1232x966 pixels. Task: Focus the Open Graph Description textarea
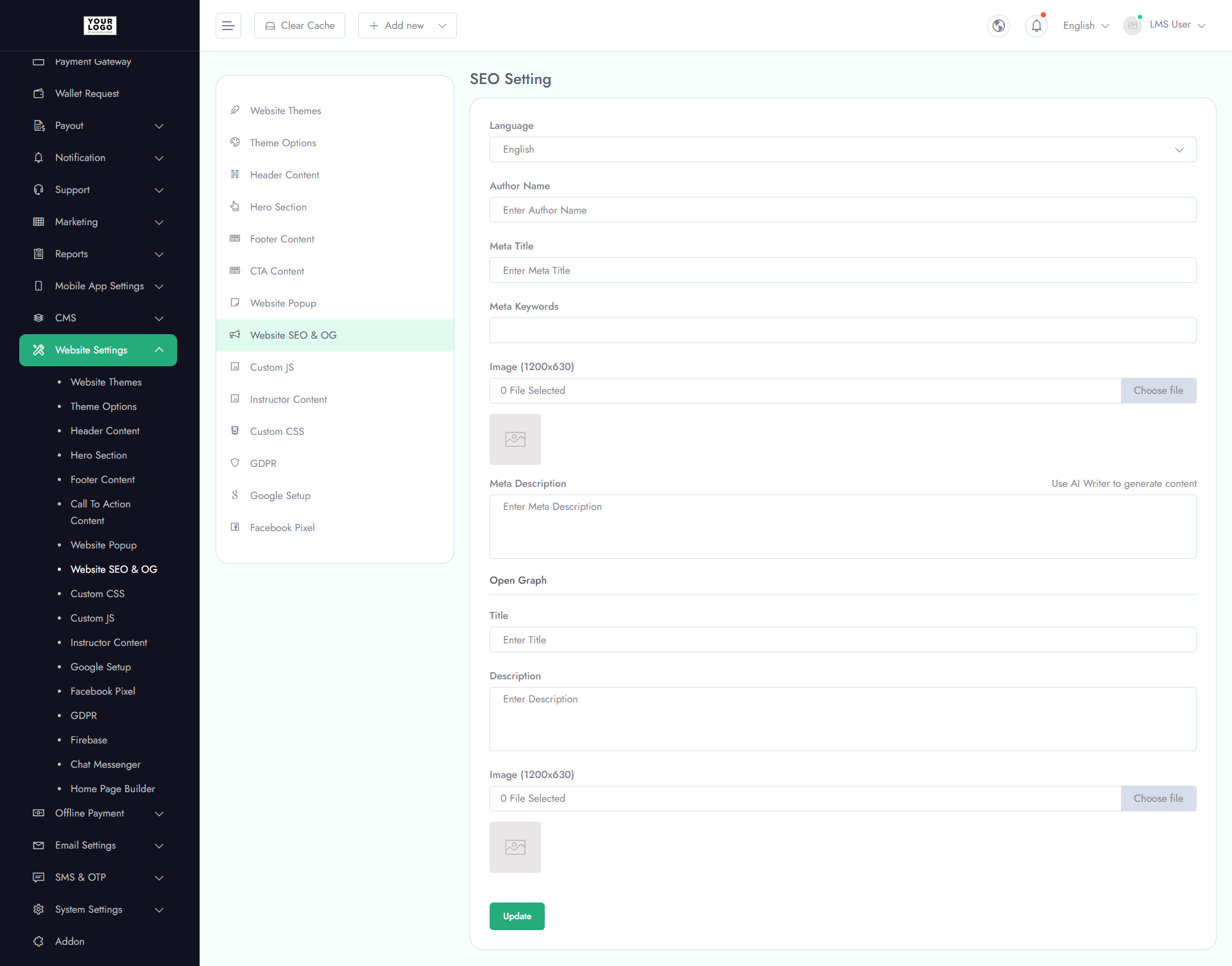[x=843, y=719]
